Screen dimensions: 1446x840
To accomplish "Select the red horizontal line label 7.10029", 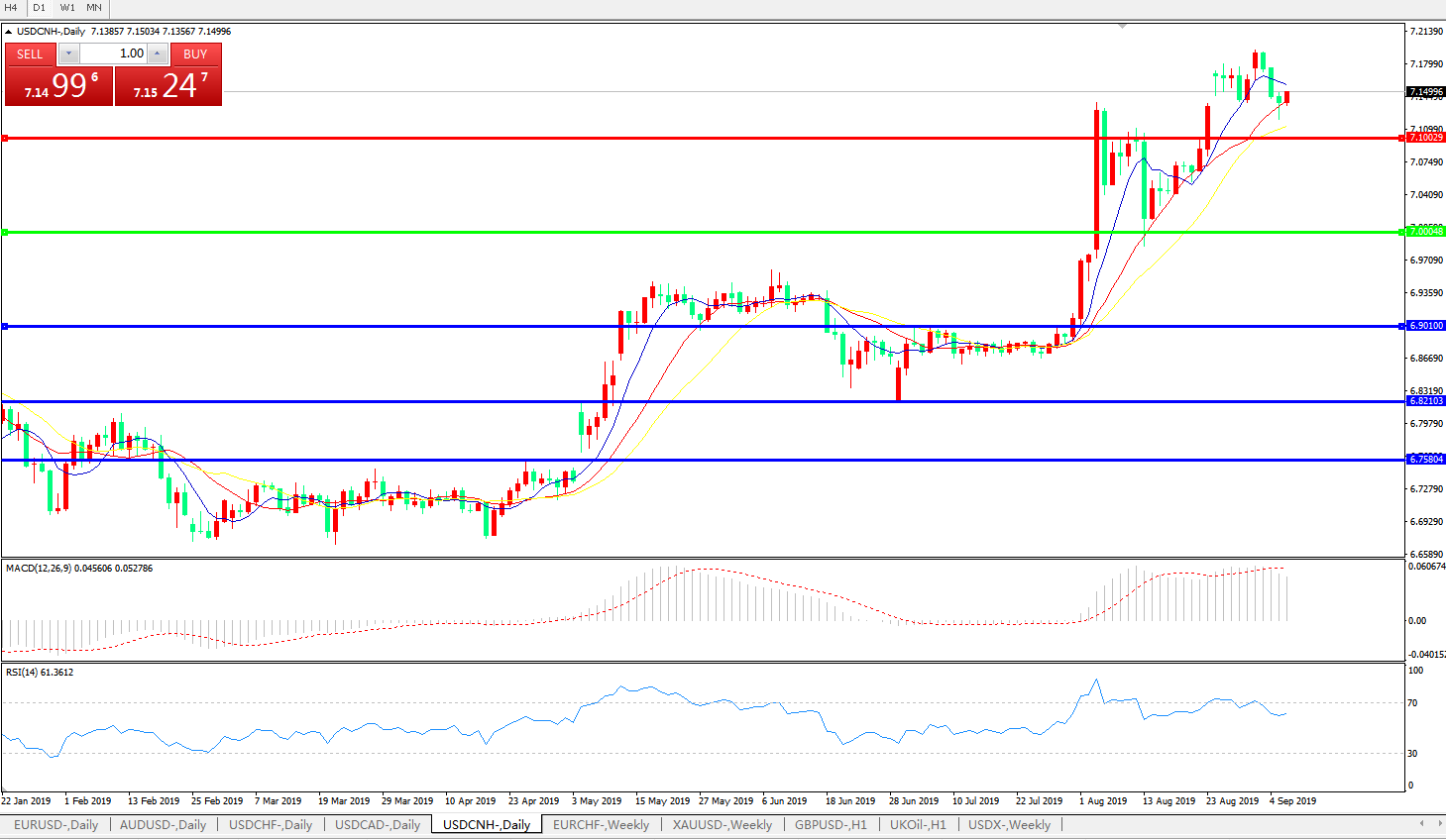I will [1426, 138].
